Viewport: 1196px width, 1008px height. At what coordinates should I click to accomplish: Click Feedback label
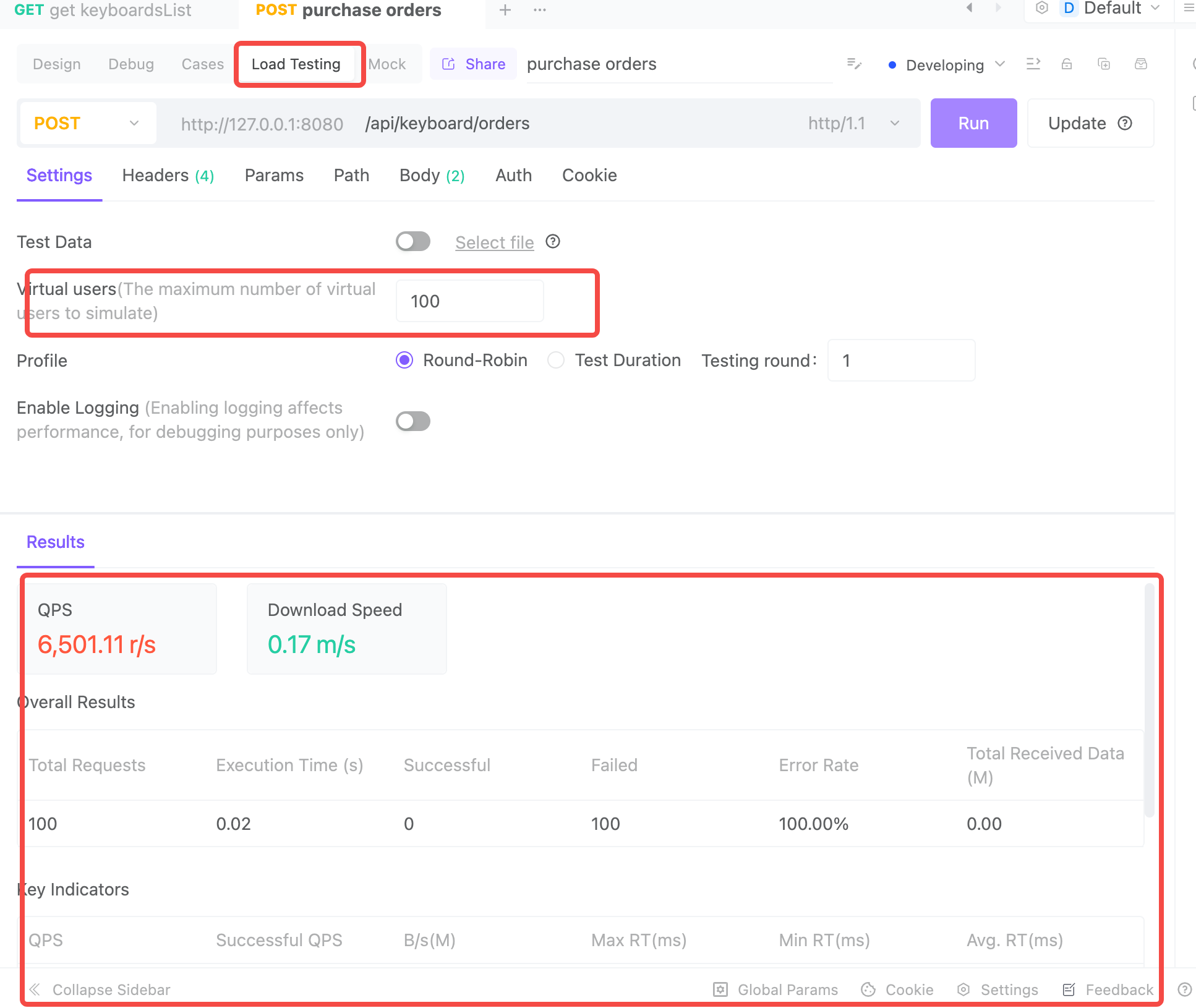(x=1119, y=989)
